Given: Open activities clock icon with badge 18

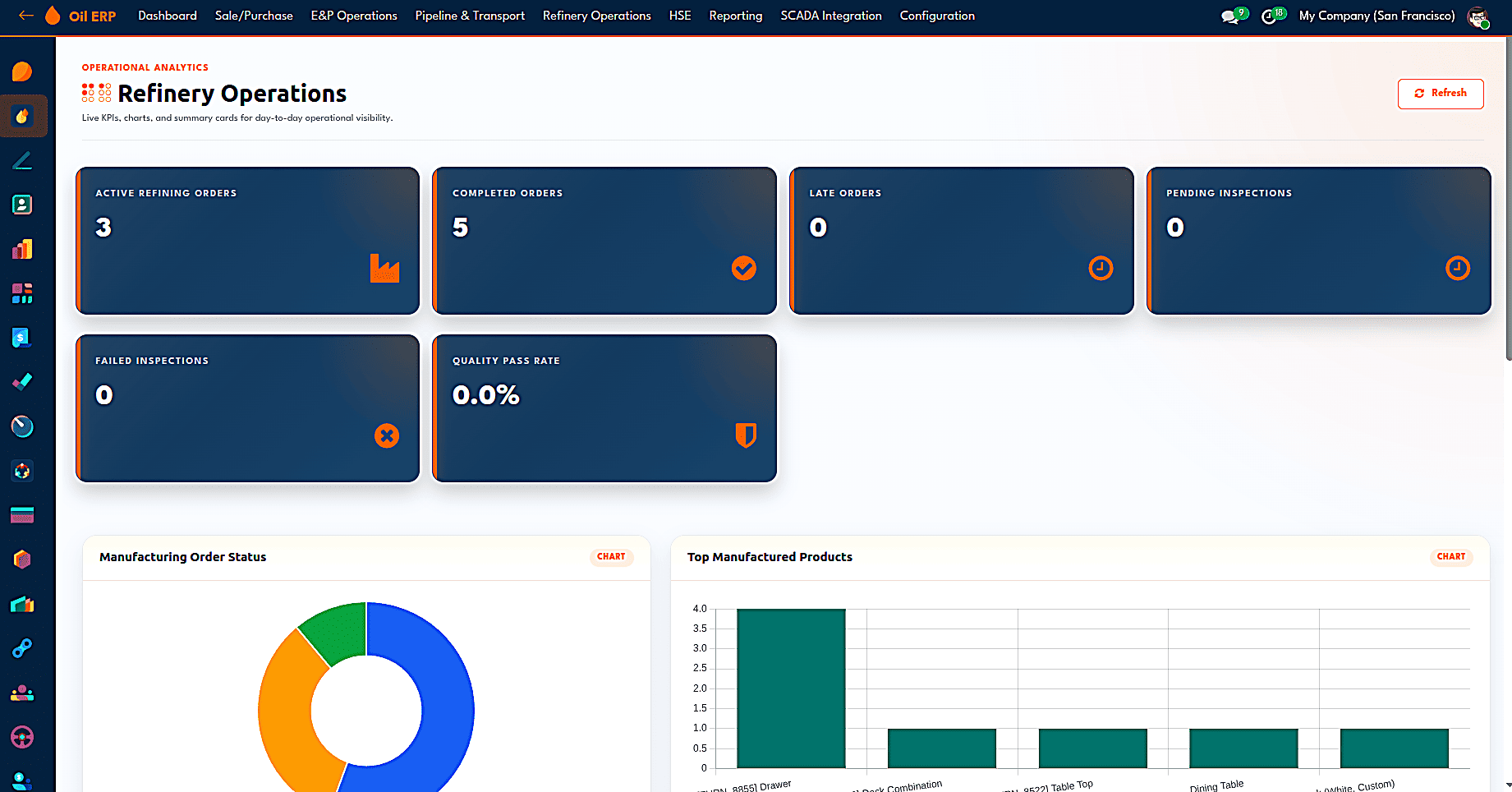Looking at the screenshot, I should pos(1273,16).
